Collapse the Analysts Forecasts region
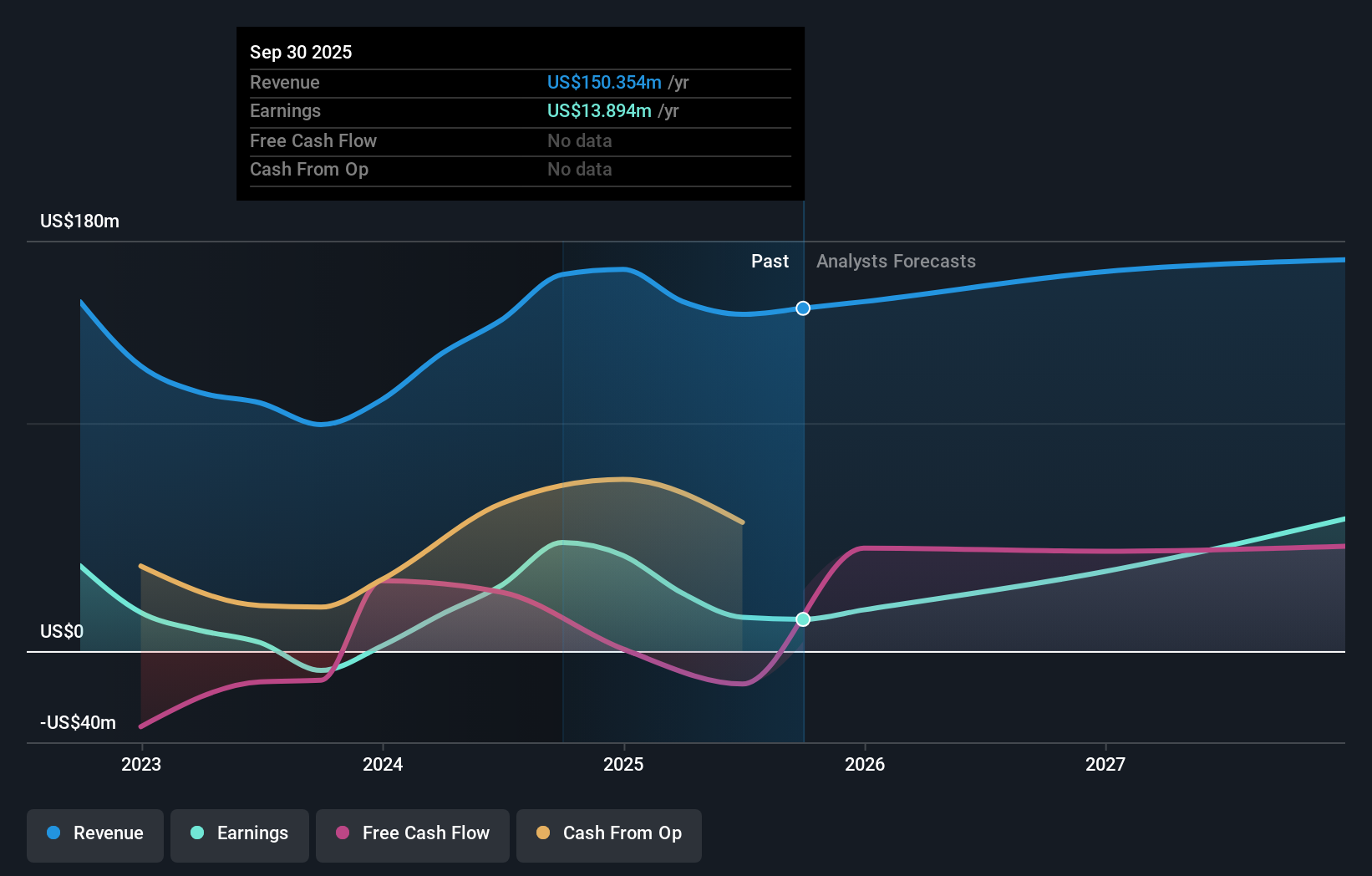Screen dimensions: 1372x876 click(895, 261)
